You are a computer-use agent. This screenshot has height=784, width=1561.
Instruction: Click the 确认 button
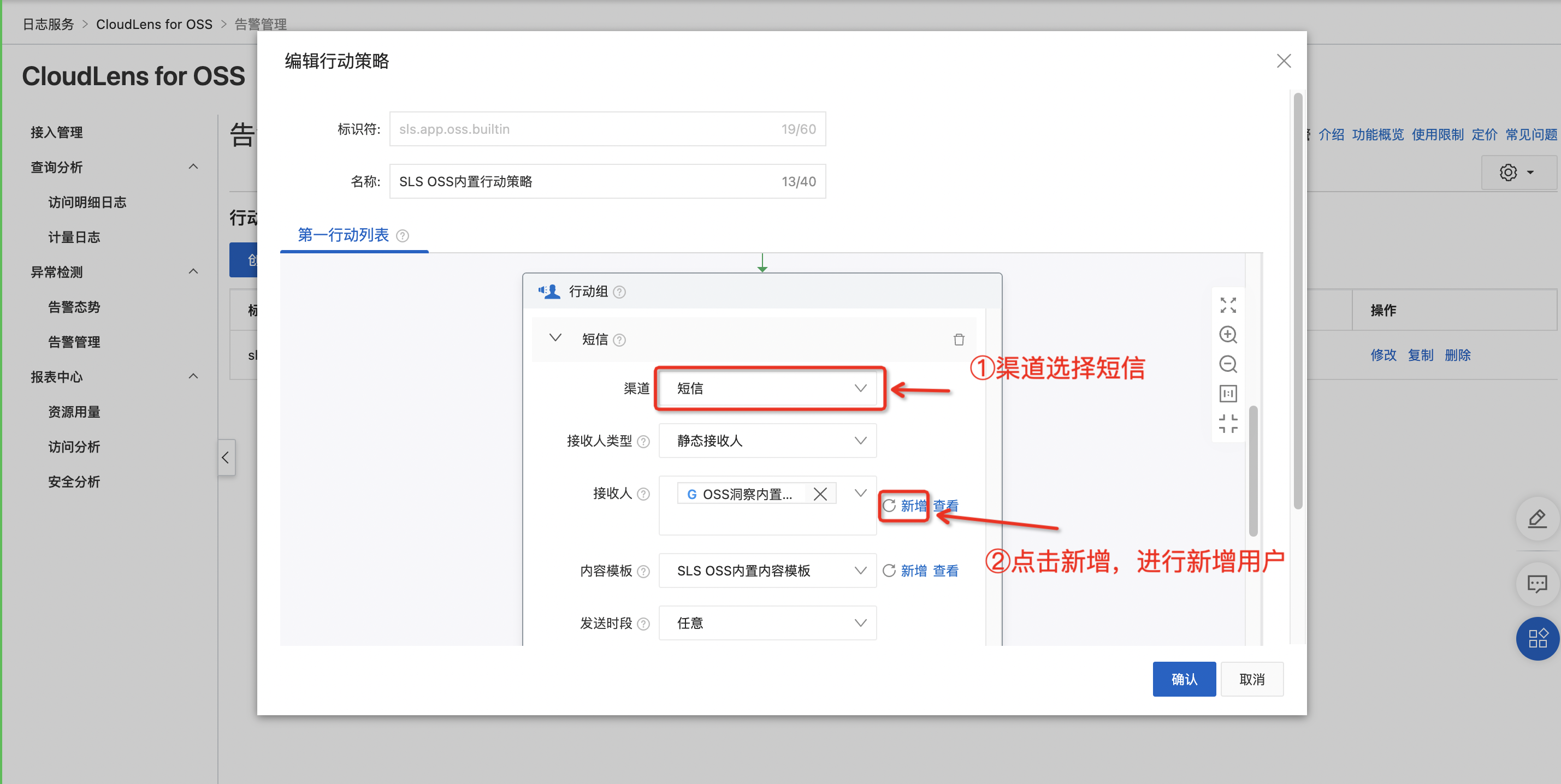(1184, 679)
